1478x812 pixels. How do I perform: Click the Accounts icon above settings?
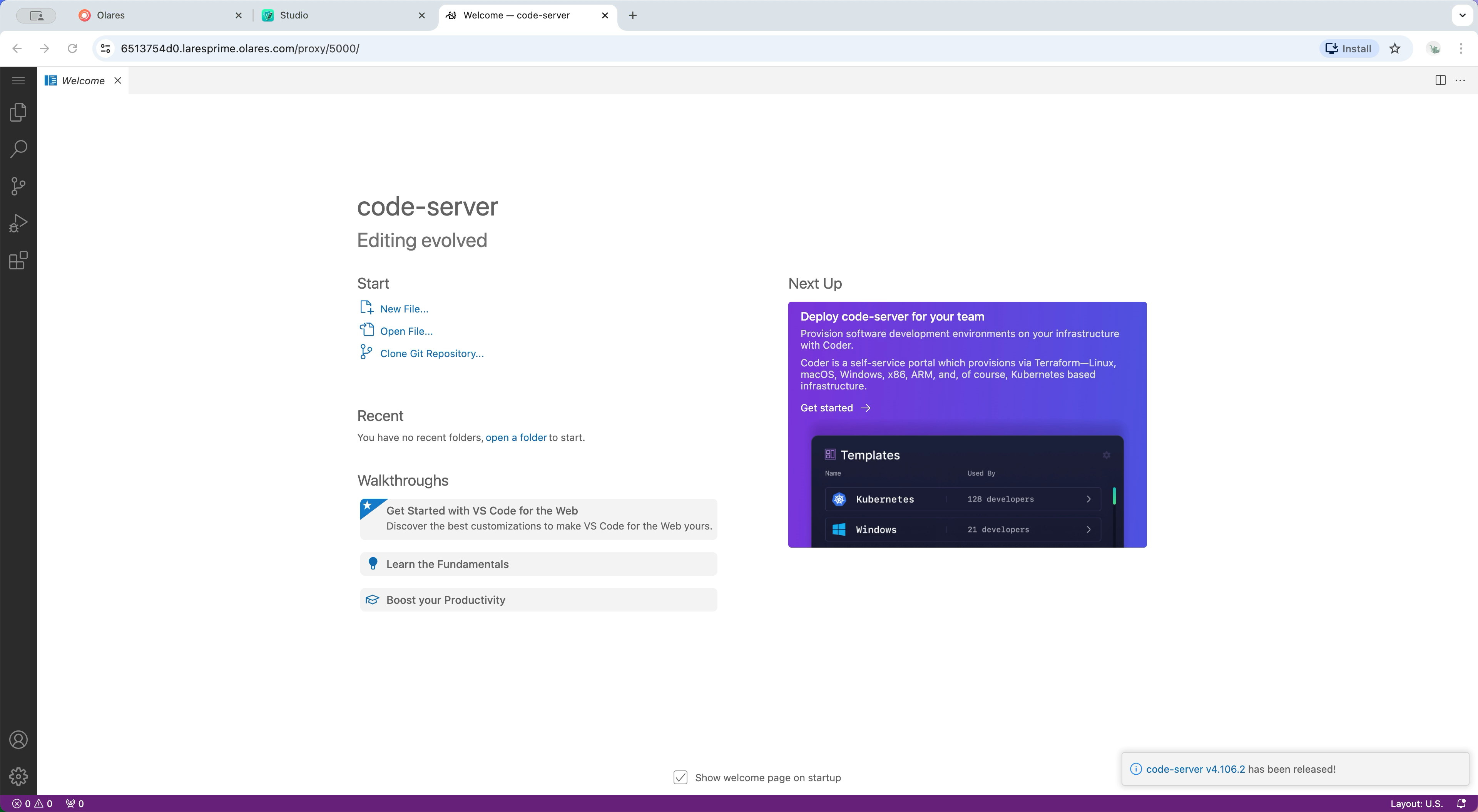click(18, 739)
